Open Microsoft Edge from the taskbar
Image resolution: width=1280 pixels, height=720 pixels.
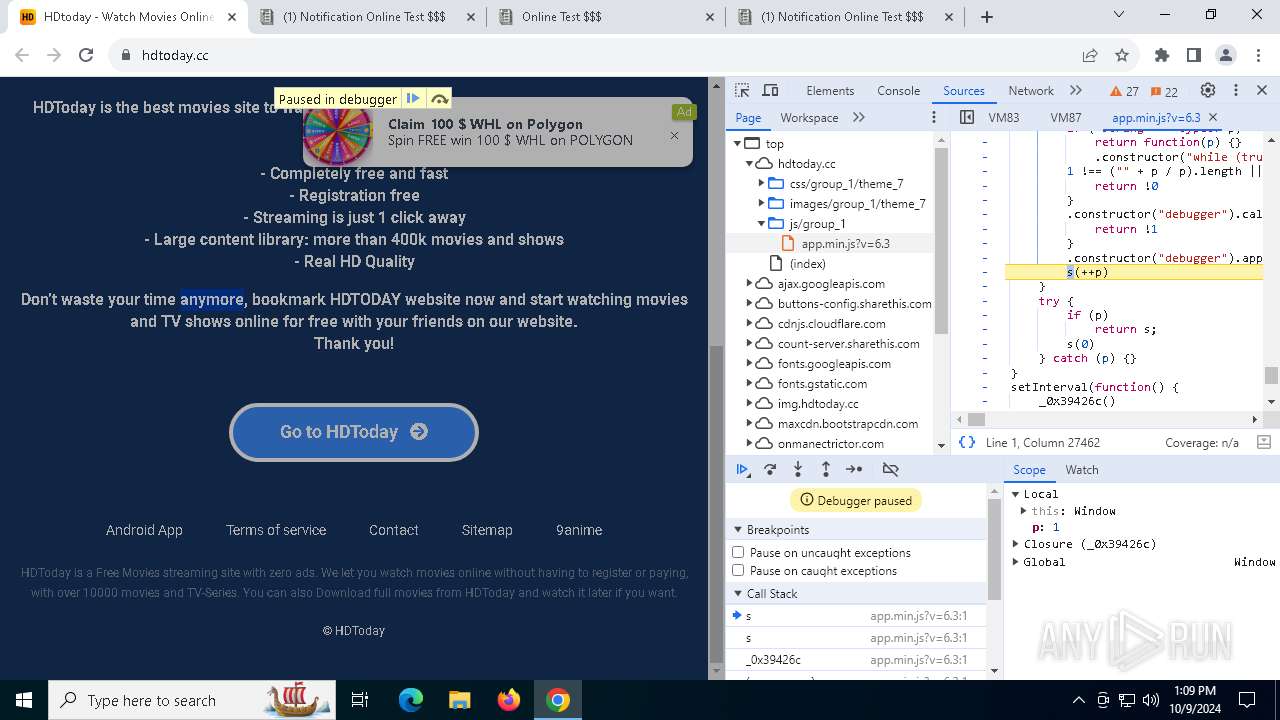pyautogui.click(x=411, y=700)
